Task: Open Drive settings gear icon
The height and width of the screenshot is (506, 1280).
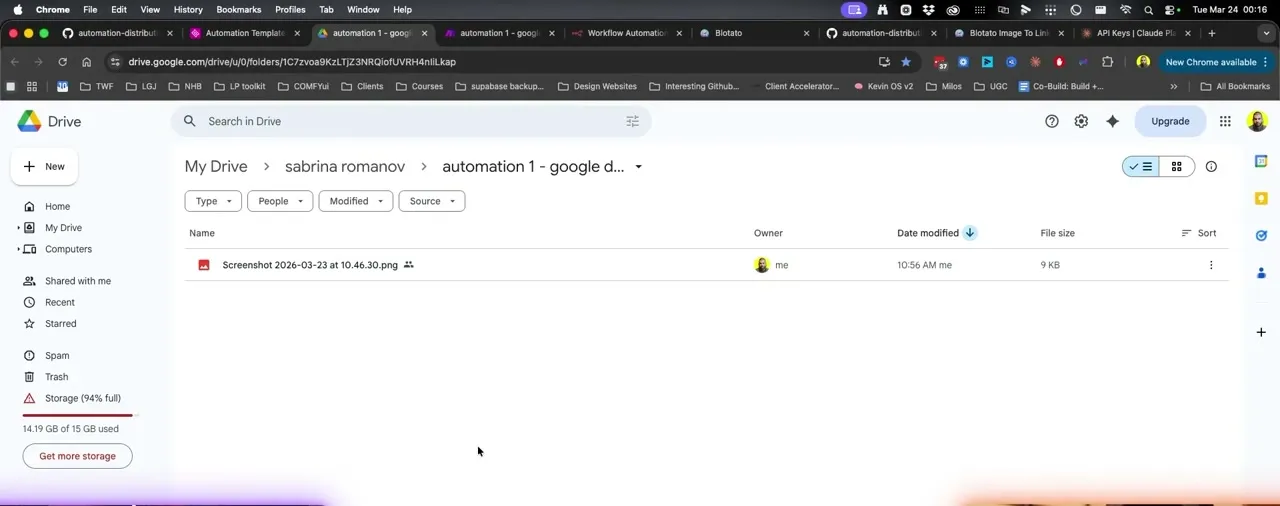Action: (x=1081, y=121)
